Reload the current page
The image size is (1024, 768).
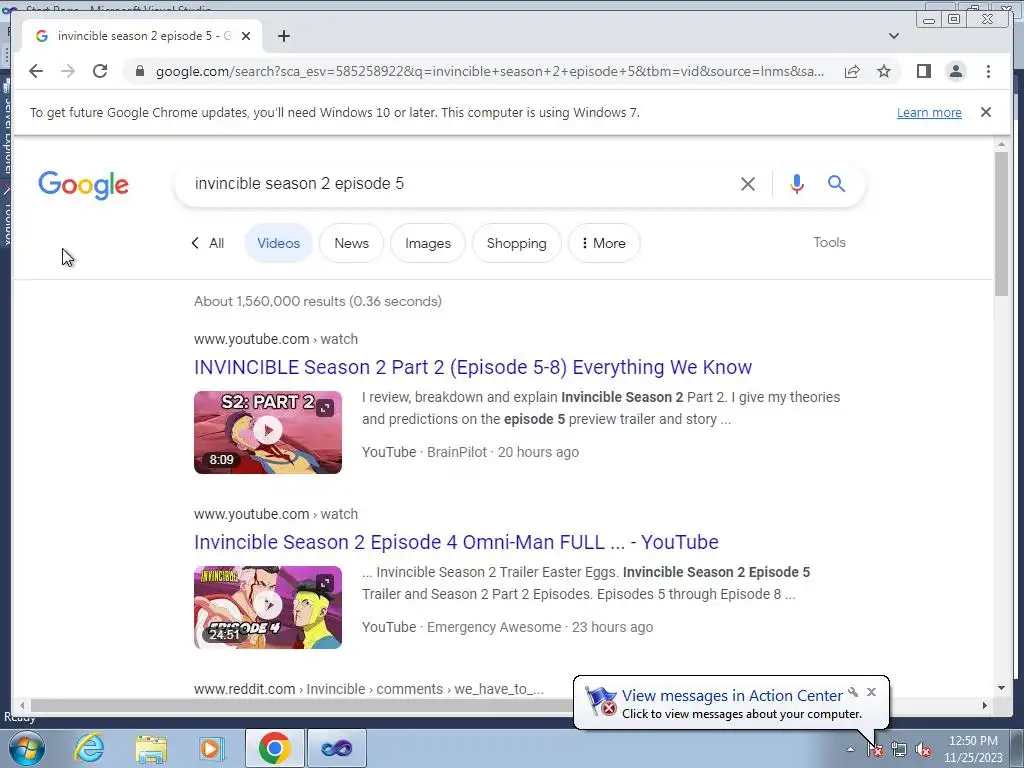tap(100, 71)
